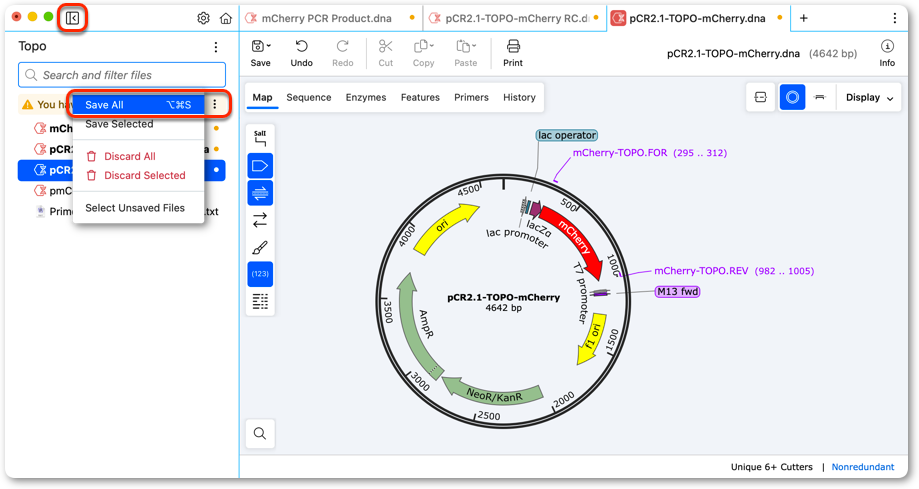Image resolution: width=919 pixels, height=489 pixels.
Task: Select the yellow f1 ori feature
Action: click(592, 338)
